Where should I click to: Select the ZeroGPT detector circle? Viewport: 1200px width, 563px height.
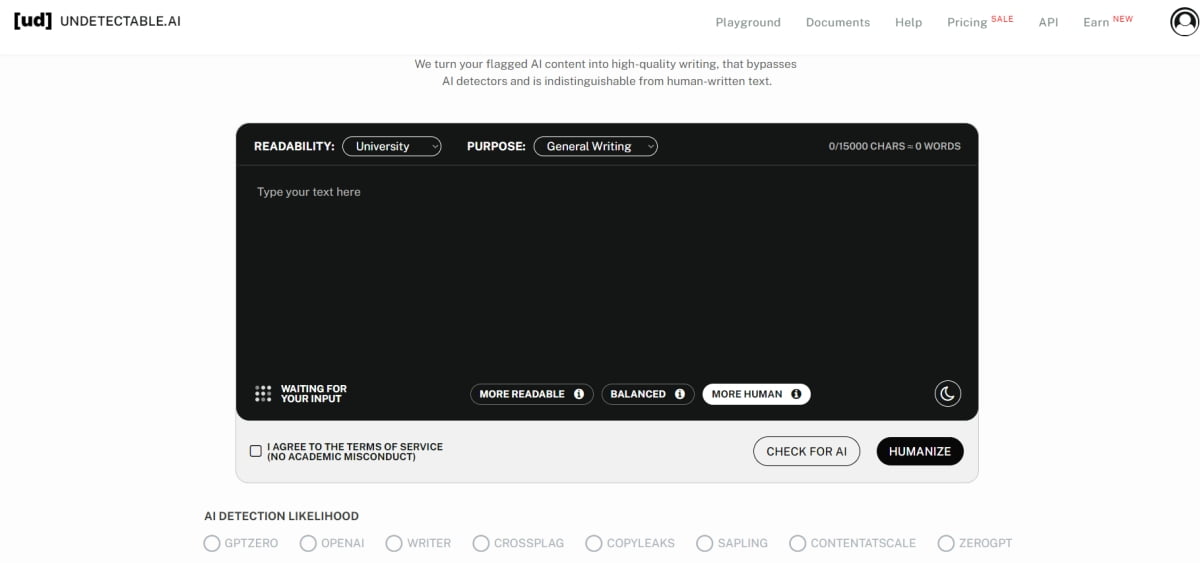tap(946, 543)
